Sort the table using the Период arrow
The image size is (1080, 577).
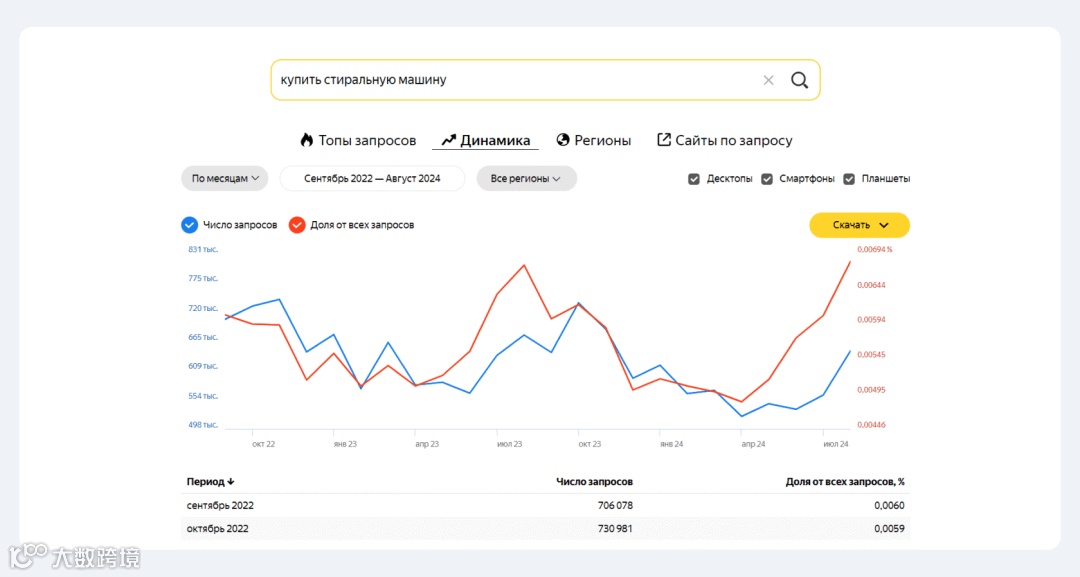[231, 482]
